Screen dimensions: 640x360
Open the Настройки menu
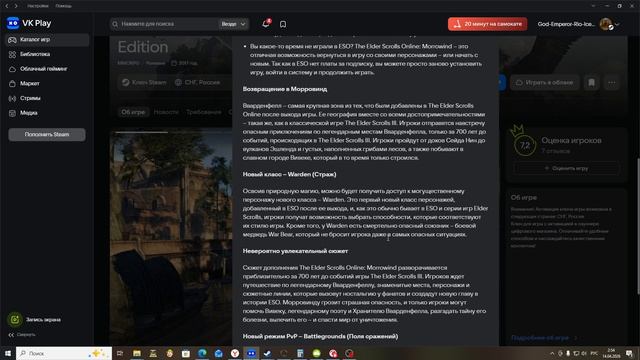click(x=38, y=6)
